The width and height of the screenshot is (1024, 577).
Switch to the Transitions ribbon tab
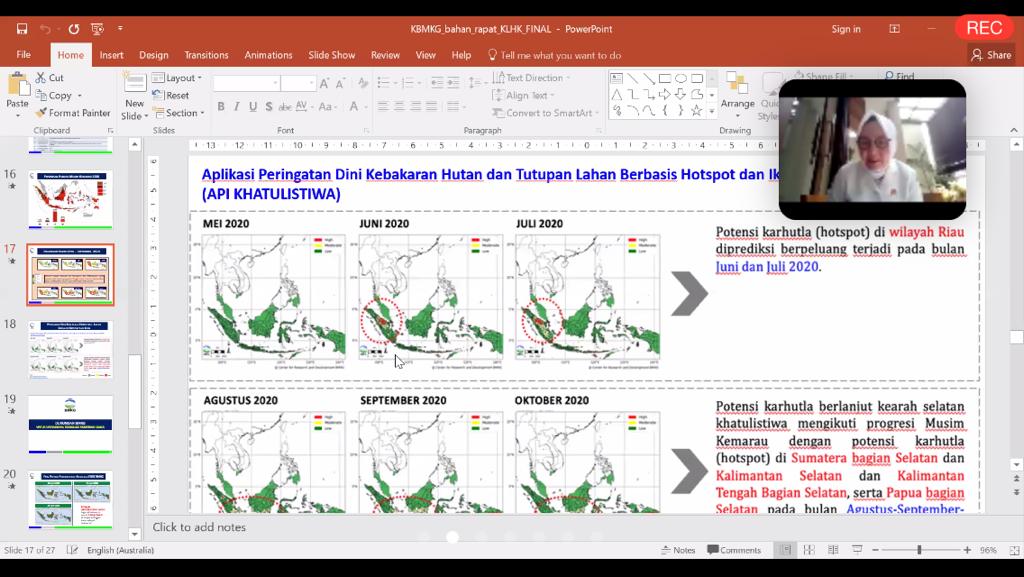pyautogui.click(x=206, y=55)
